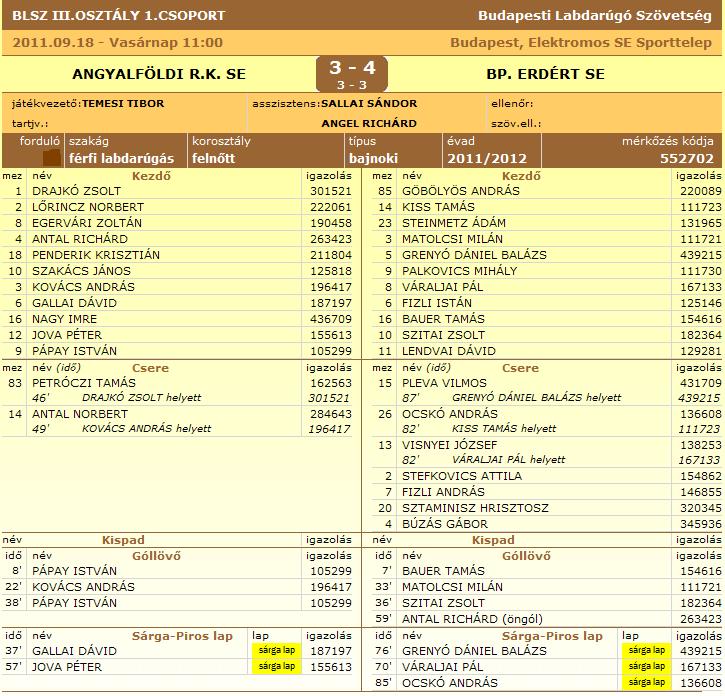Click registration number 436709
The height and width of the screenshot is (696, 725).
(x=331, y=319)
